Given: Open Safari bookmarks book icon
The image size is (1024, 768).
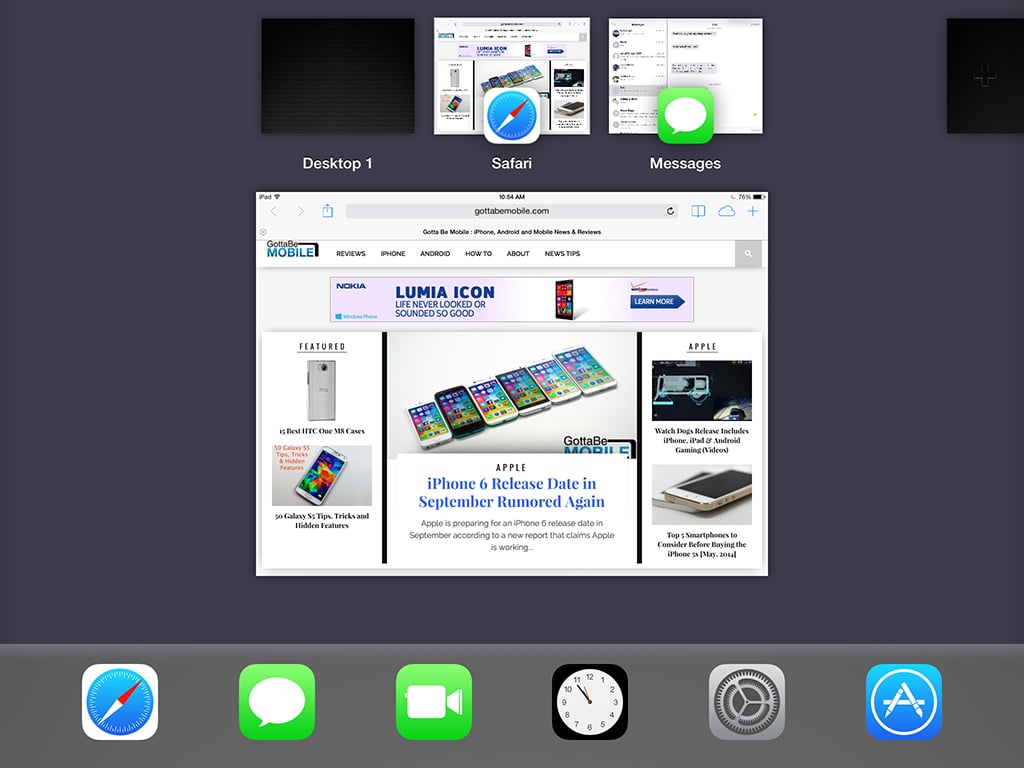Looking at the screenshot, I should [x=699, y=211].
